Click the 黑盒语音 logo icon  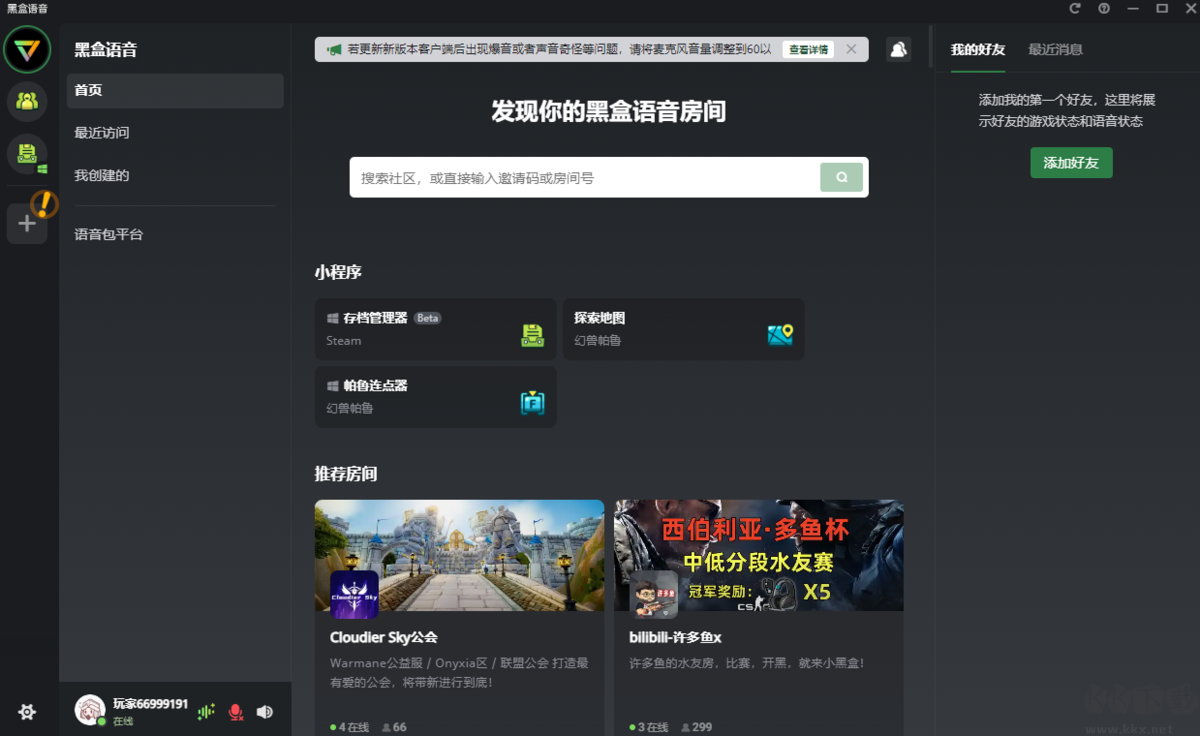click(26, 49)
